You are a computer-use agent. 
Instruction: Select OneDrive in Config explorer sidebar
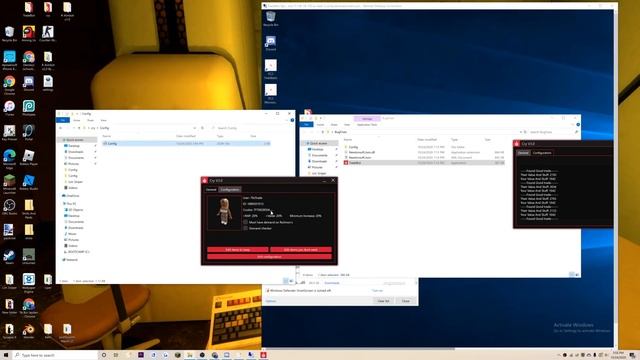pyautogui.click(x=72, y=196)
